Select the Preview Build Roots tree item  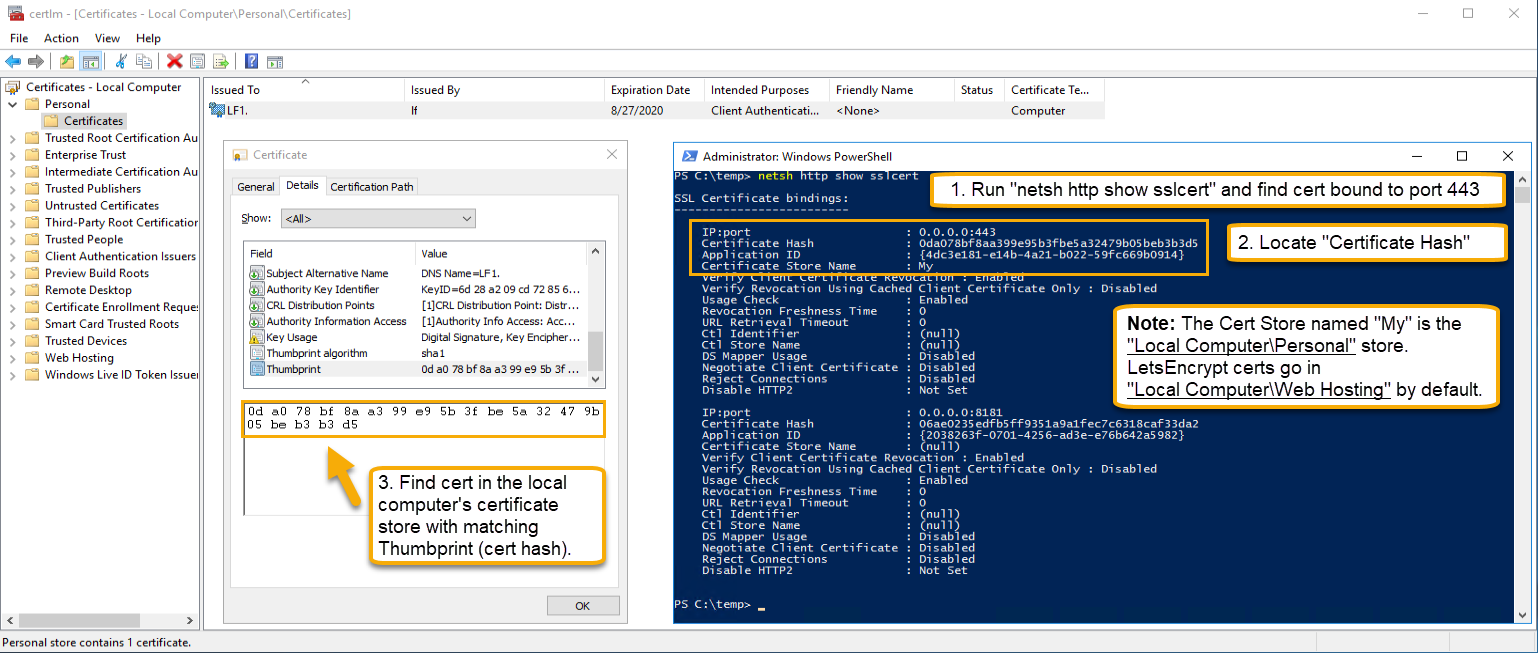[97, 273]
